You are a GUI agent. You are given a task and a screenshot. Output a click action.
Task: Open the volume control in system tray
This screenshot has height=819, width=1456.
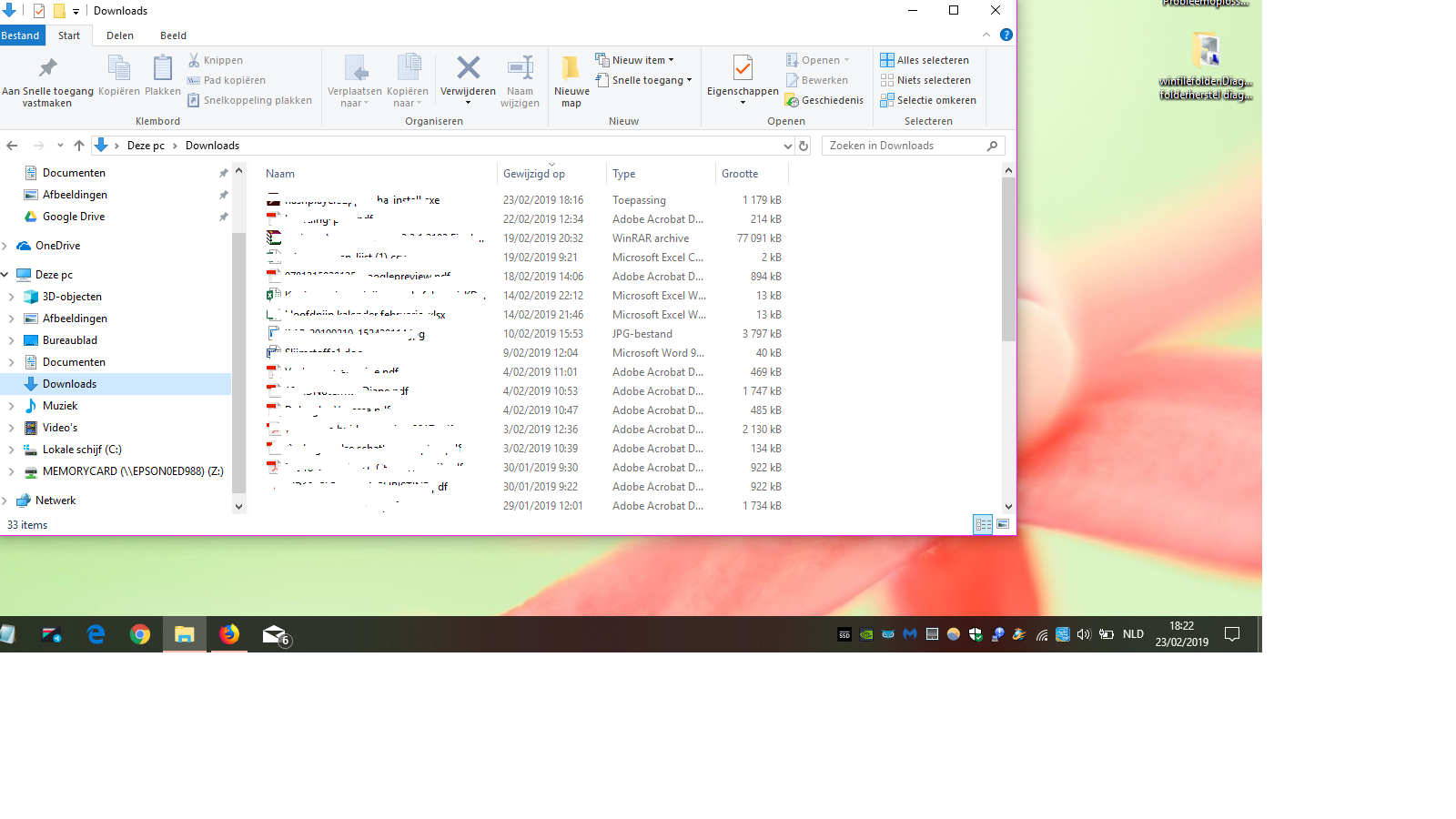(x=1083, y=634)
